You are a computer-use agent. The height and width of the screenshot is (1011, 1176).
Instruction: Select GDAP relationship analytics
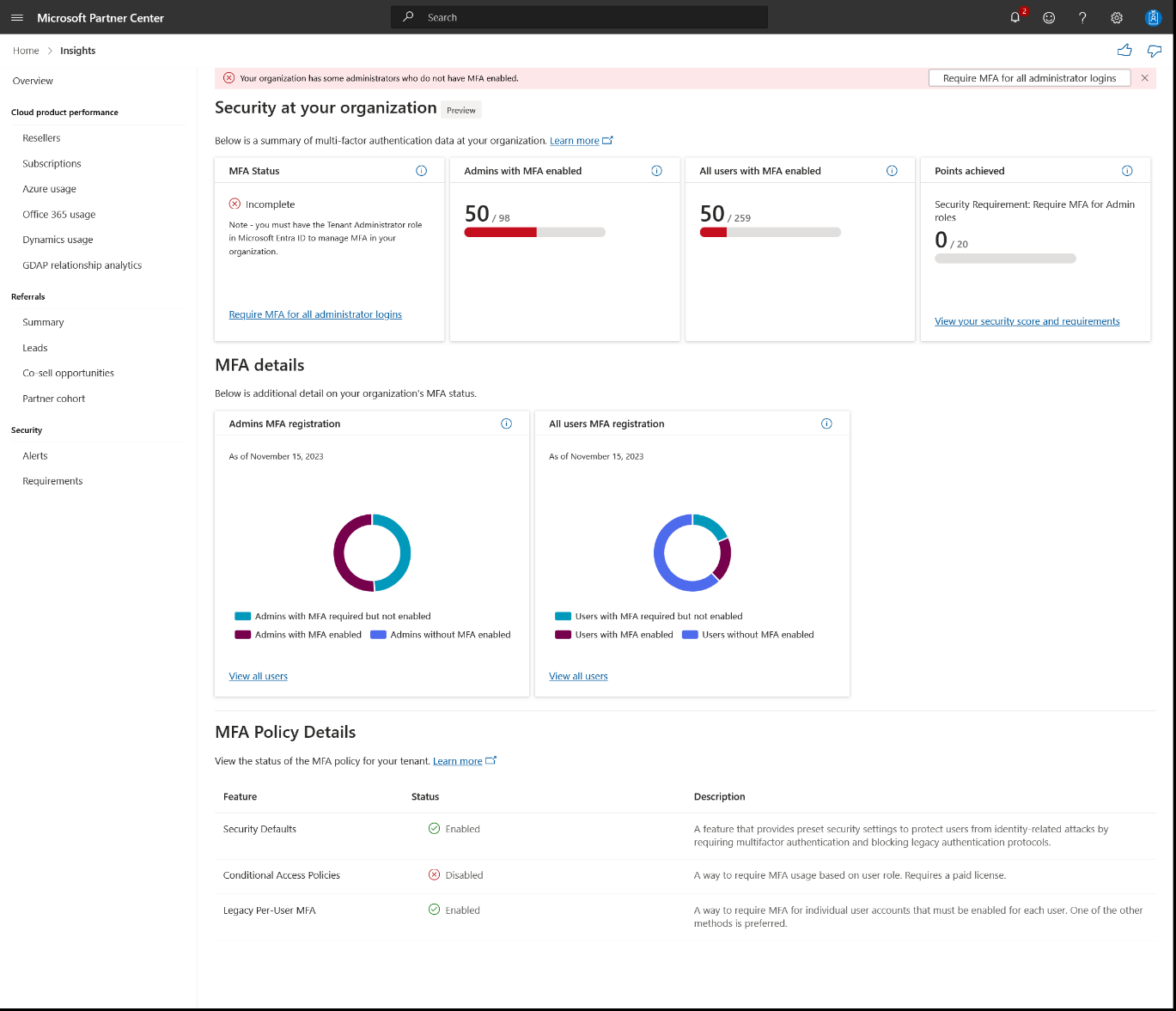pos(82,265)
